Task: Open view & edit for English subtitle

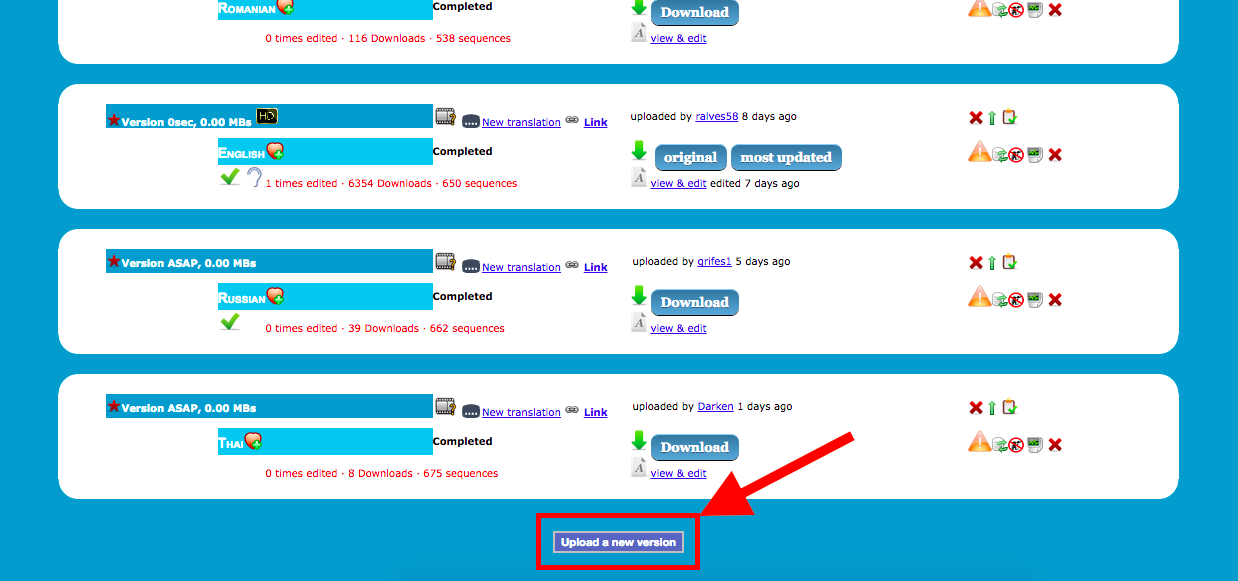Action: (678, 184)
